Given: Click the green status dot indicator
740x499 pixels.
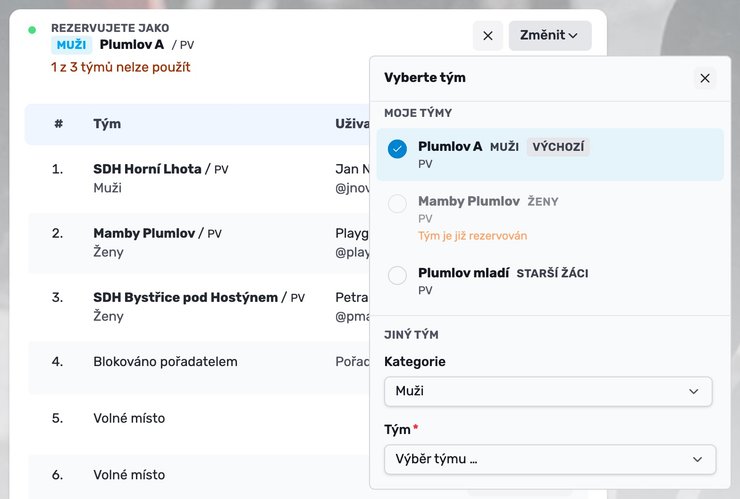Looking at the screenshot, I should point(32,30).
